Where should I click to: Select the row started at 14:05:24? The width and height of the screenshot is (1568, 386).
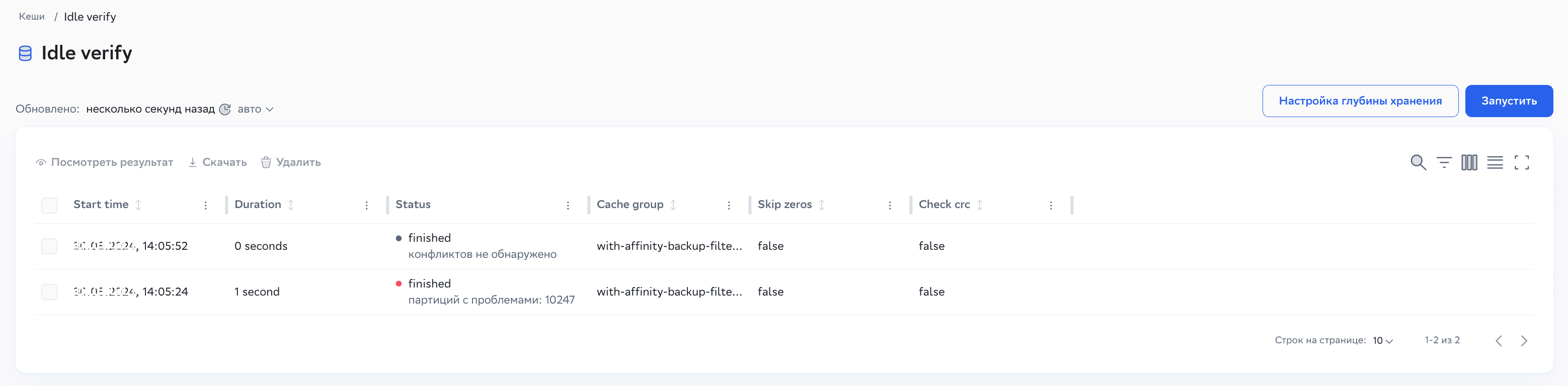pyautogui.click(x=49, y=292)
